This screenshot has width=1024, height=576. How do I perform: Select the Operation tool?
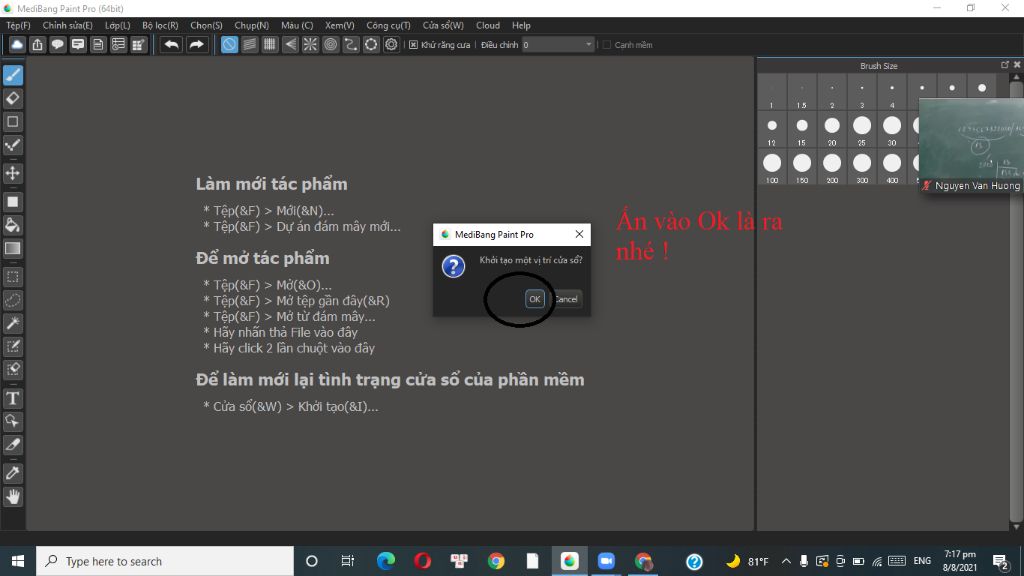pos(12,421)
